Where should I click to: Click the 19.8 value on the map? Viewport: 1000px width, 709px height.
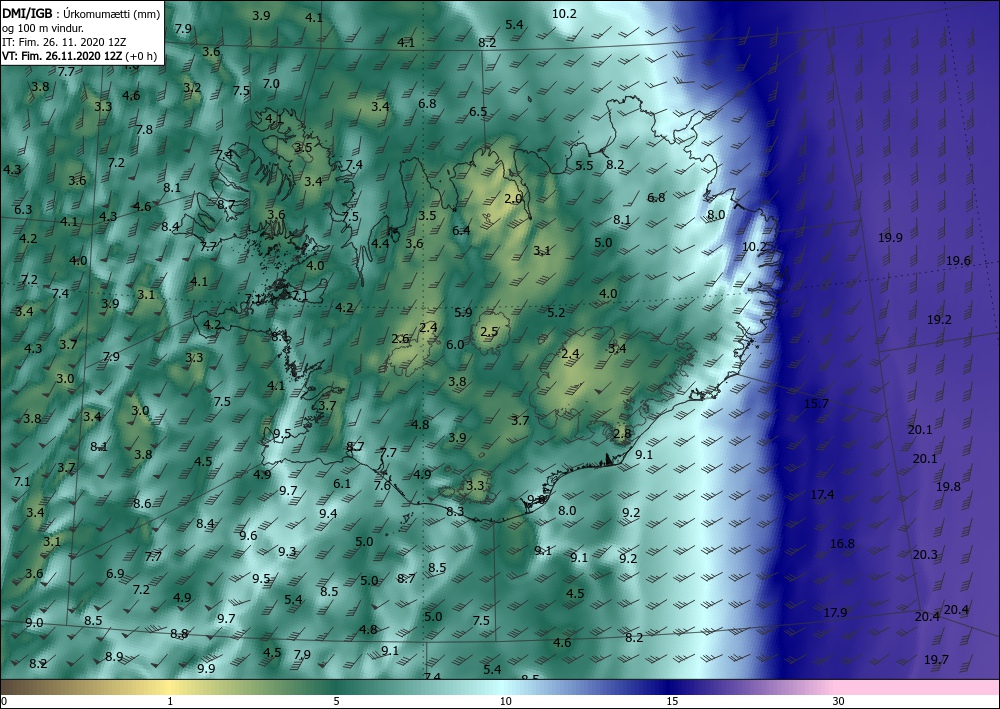tap(948, 486)
